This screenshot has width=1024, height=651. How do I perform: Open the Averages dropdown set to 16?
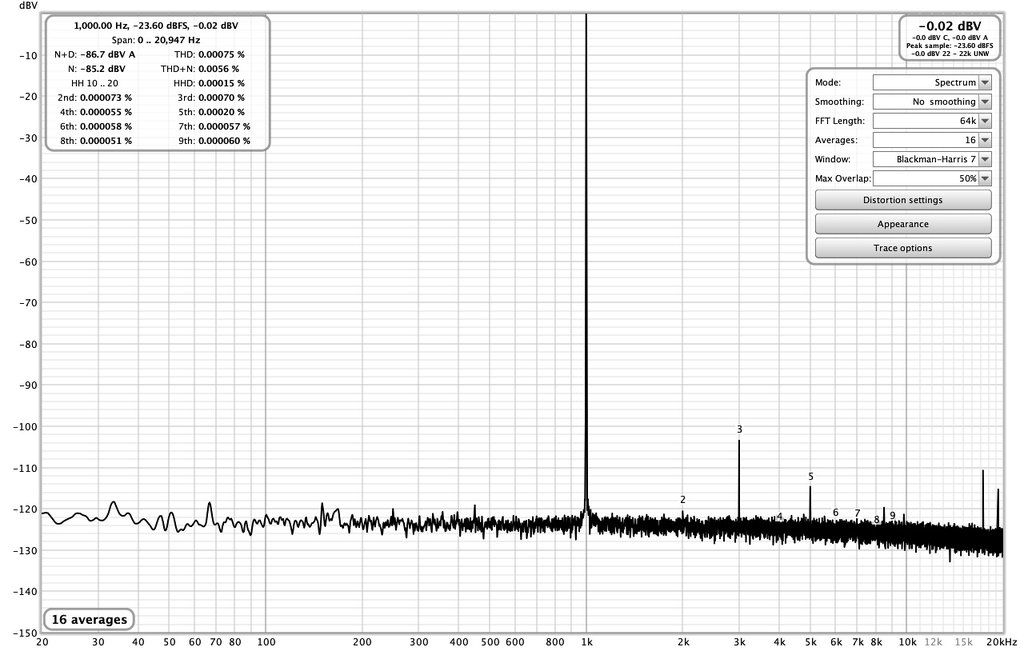coord(932,140)
